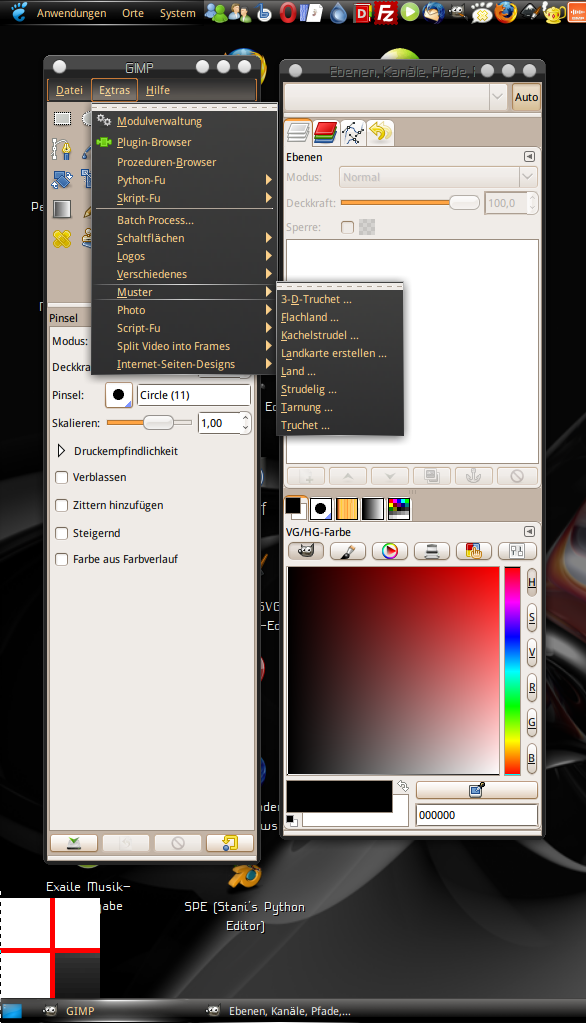
Task: Switch to the Channels dock tab
Action: coord(325,132)
